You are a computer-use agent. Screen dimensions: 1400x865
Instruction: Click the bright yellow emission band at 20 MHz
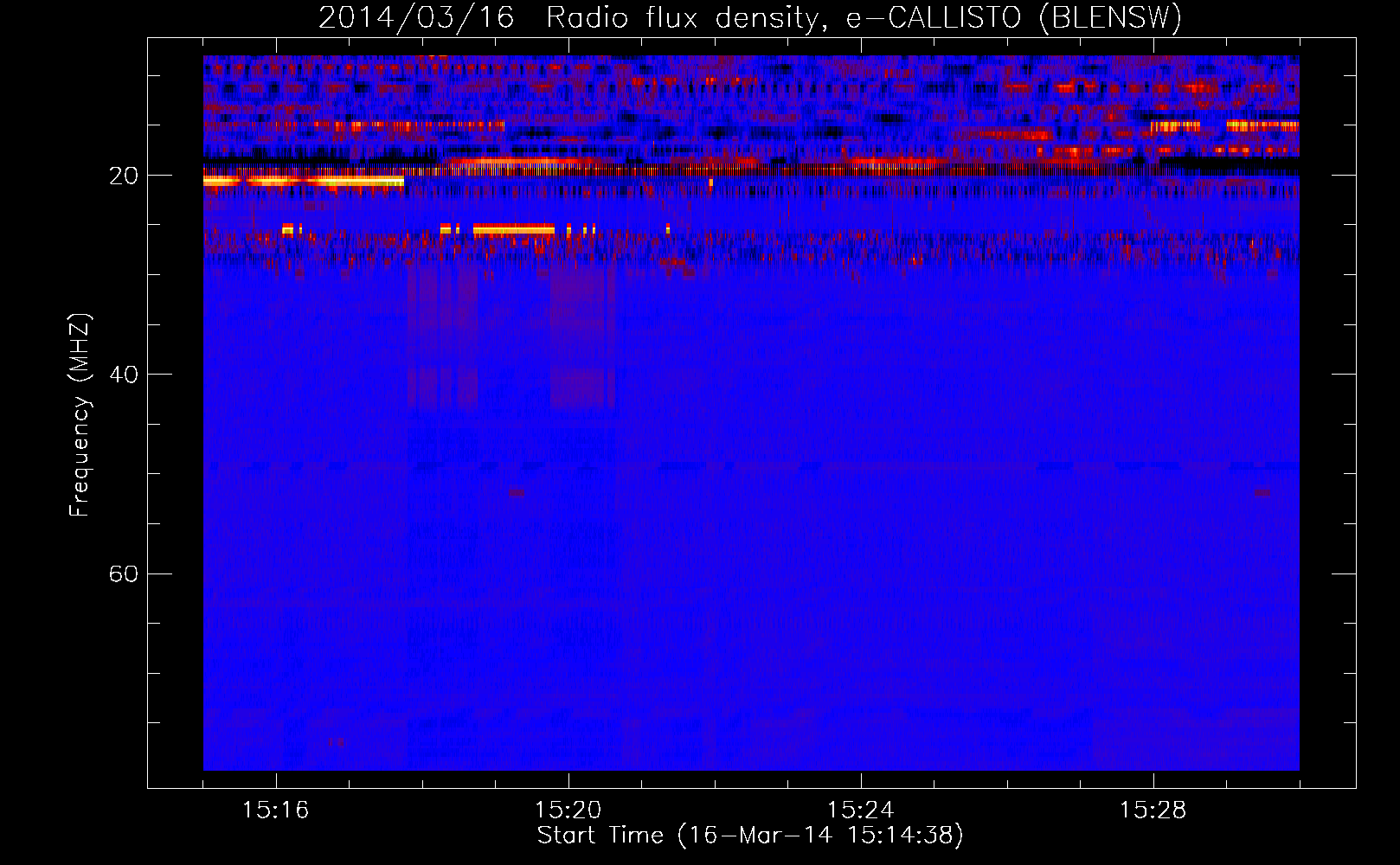(304, 181)
